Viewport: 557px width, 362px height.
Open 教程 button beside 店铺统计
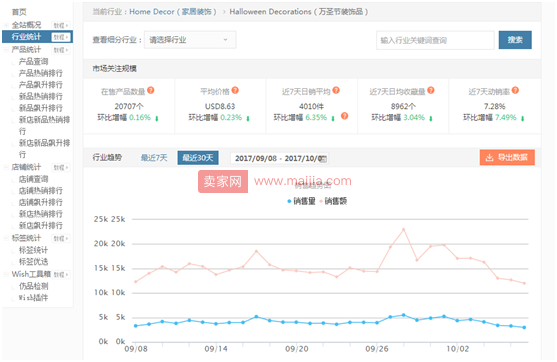pos(61,167)
